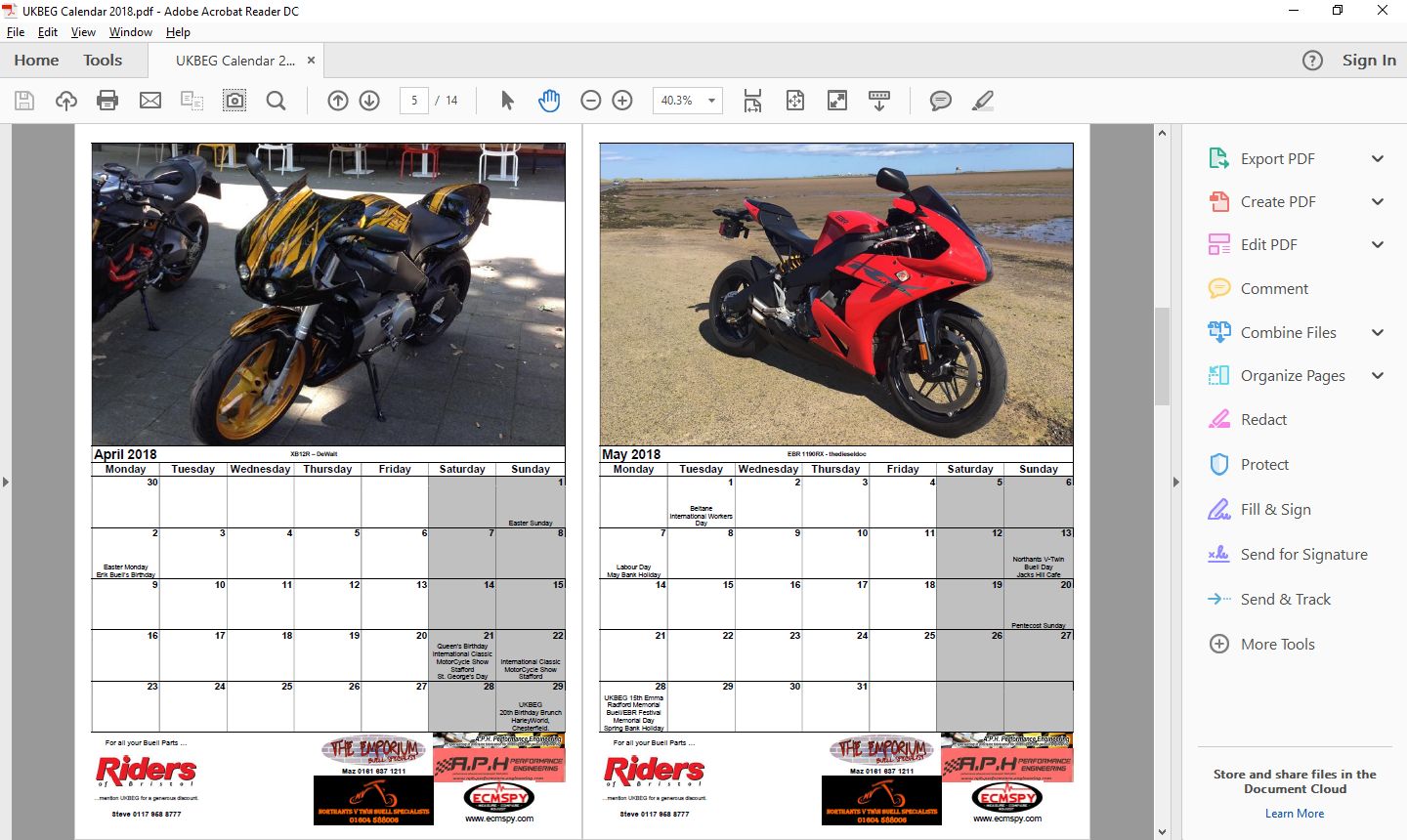This screenshot has width=1407, height=840.
Task: Click Sign In button
Action: 1369,61
